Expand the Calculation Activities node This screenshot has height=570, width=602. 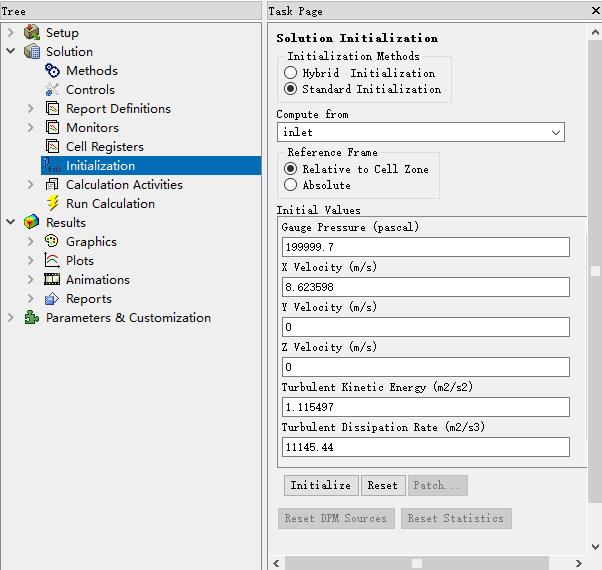click(31, 184)
